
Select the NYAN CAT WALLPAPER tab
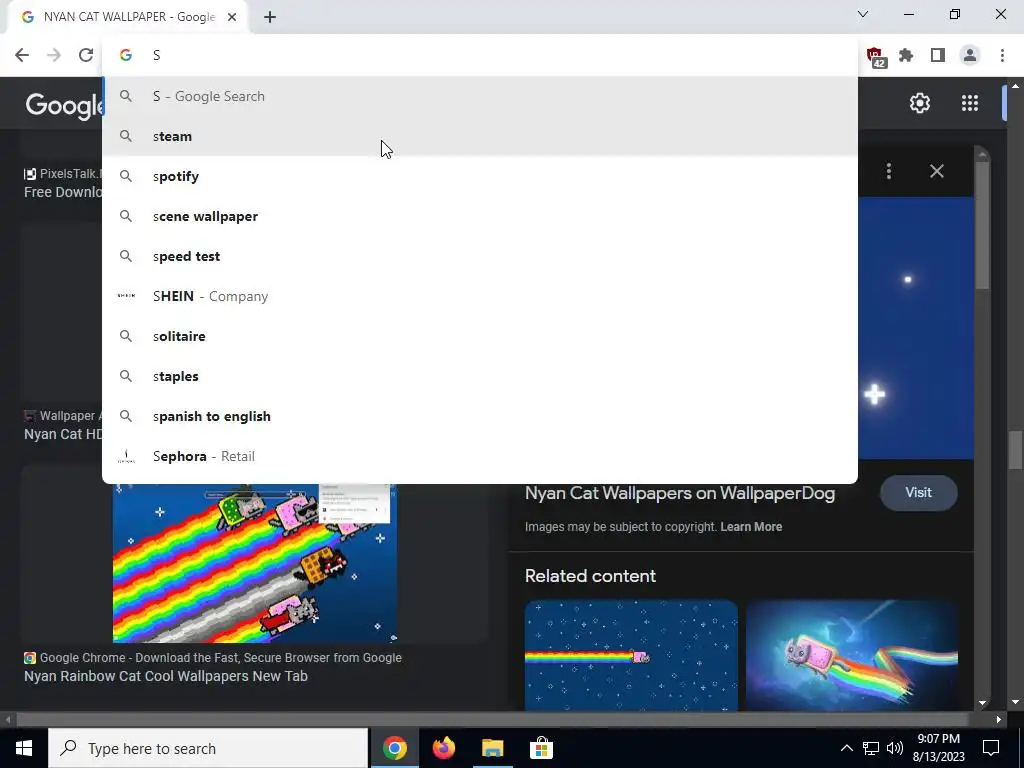point(127,17)
